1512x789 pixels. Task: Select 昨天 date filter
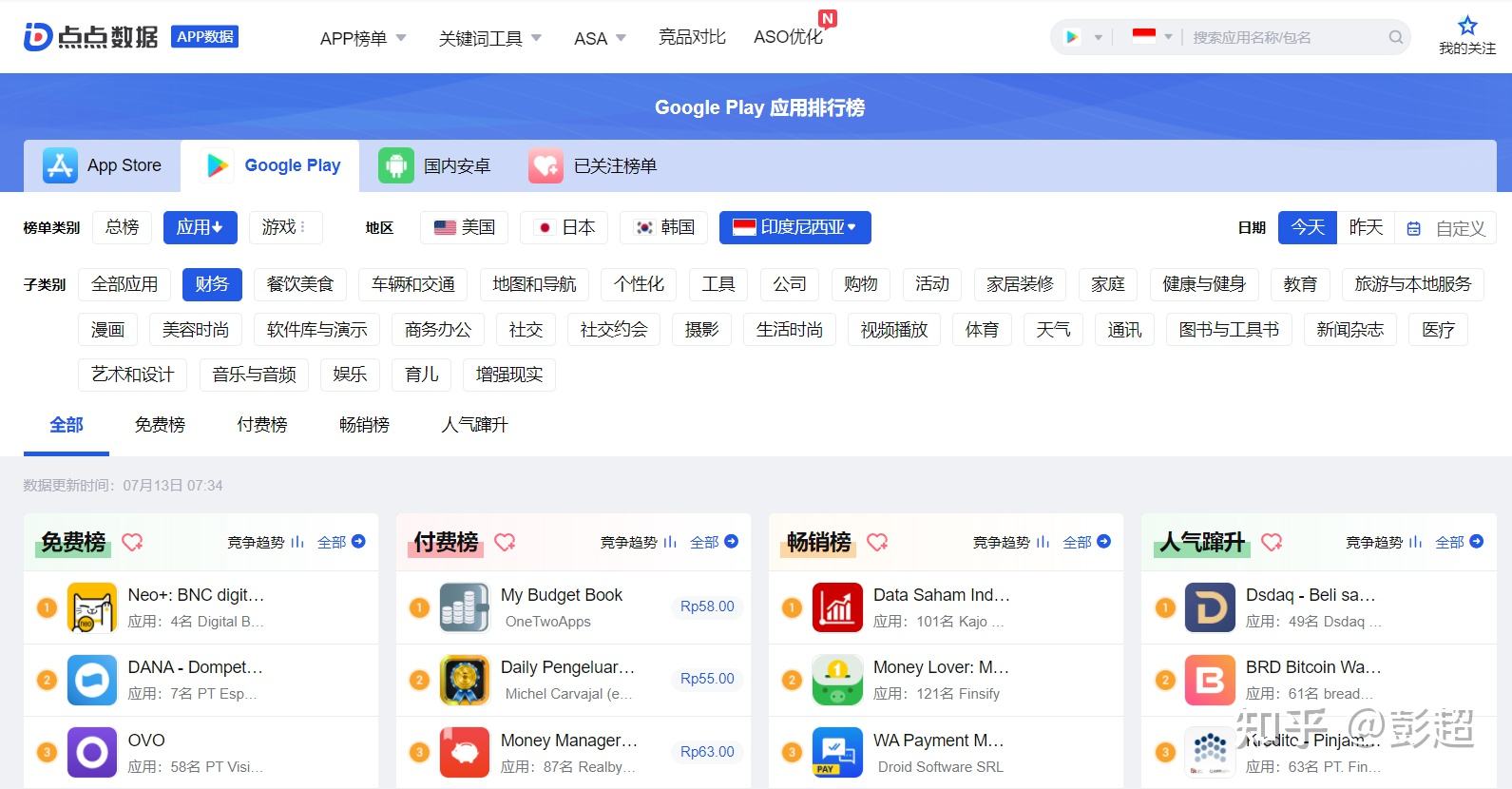coord(1366,227)
